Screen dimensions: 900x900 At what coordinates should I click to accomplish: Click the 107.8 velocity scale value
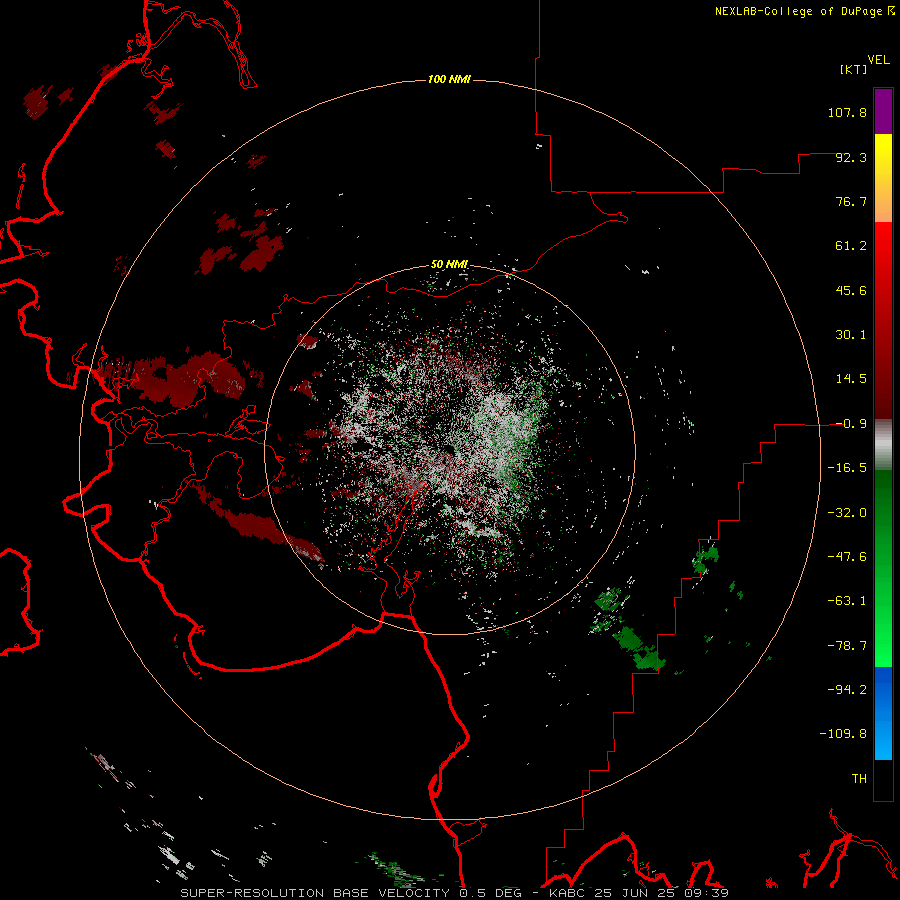pyautogui.click(x=847, y=112)
